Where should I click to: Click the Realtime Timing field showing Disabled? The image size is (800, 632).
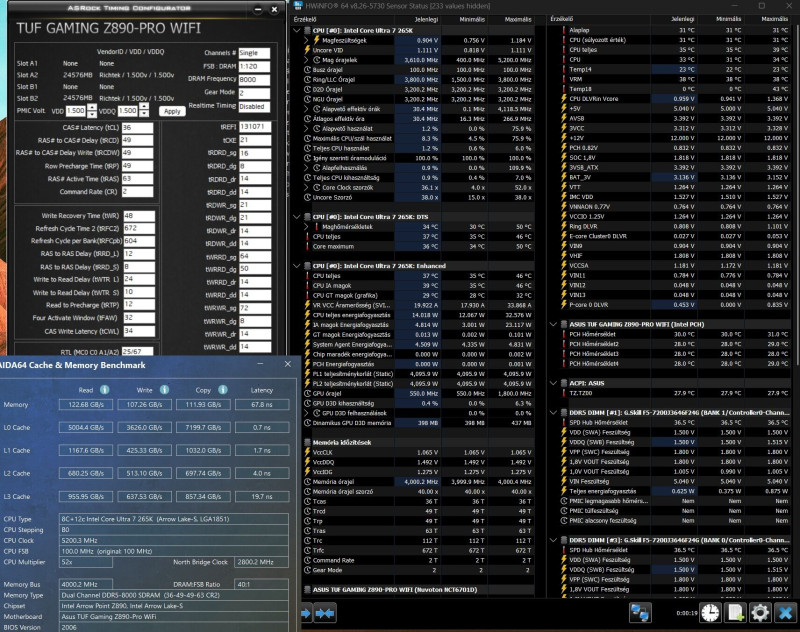[x=254, y=107]
